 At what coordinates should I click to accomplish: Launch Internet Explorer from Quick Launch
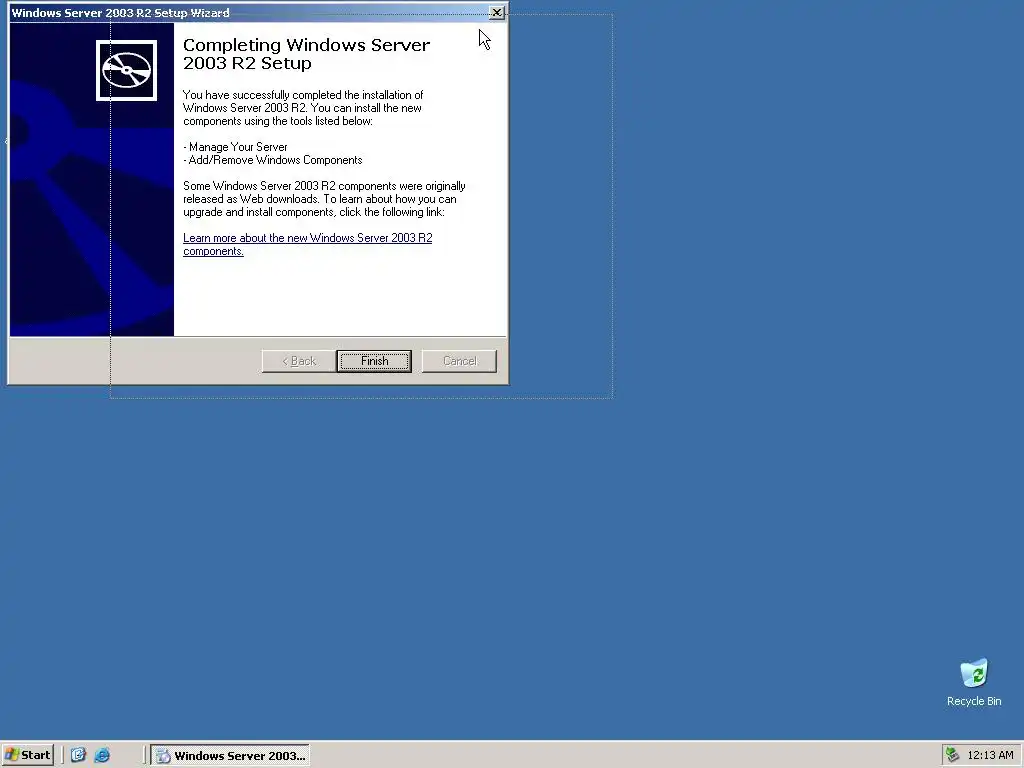[103, 755]
